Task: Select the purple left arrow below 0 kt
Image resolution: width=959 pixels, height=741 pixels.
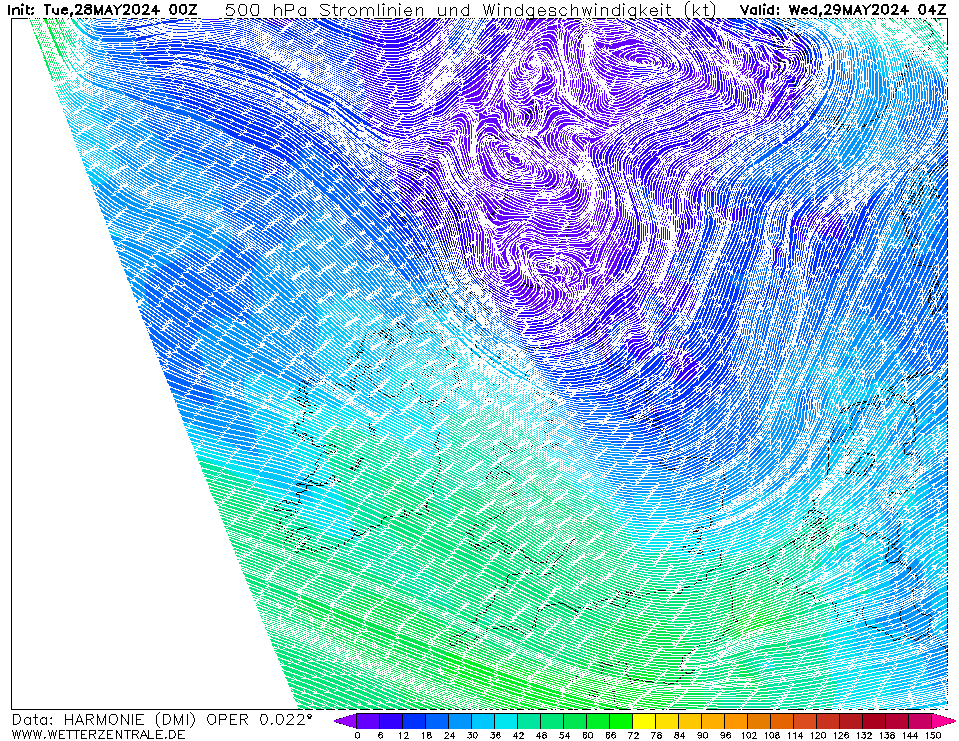Action: (344, 721)
